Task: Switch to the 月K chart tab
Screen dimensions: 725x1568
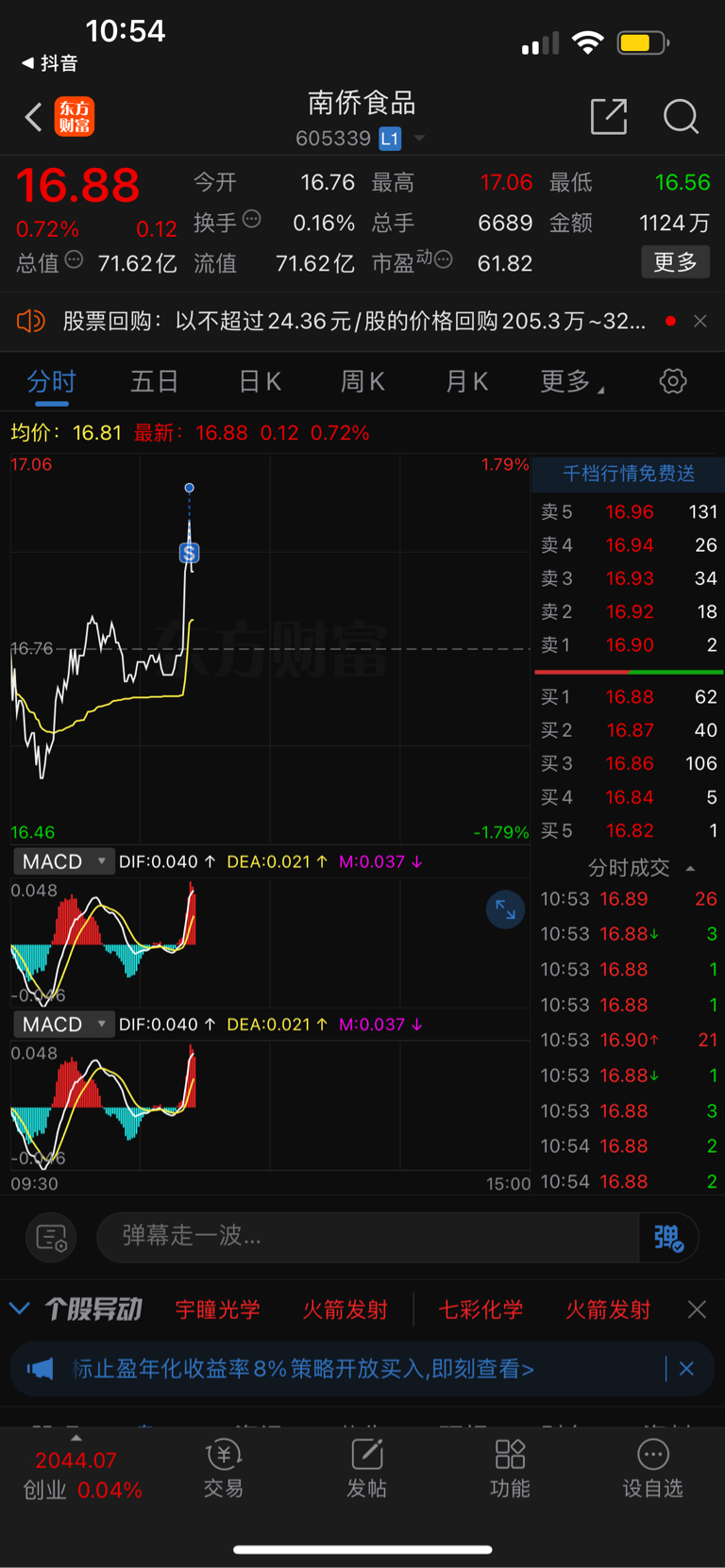Action: [x=466, y=382]
